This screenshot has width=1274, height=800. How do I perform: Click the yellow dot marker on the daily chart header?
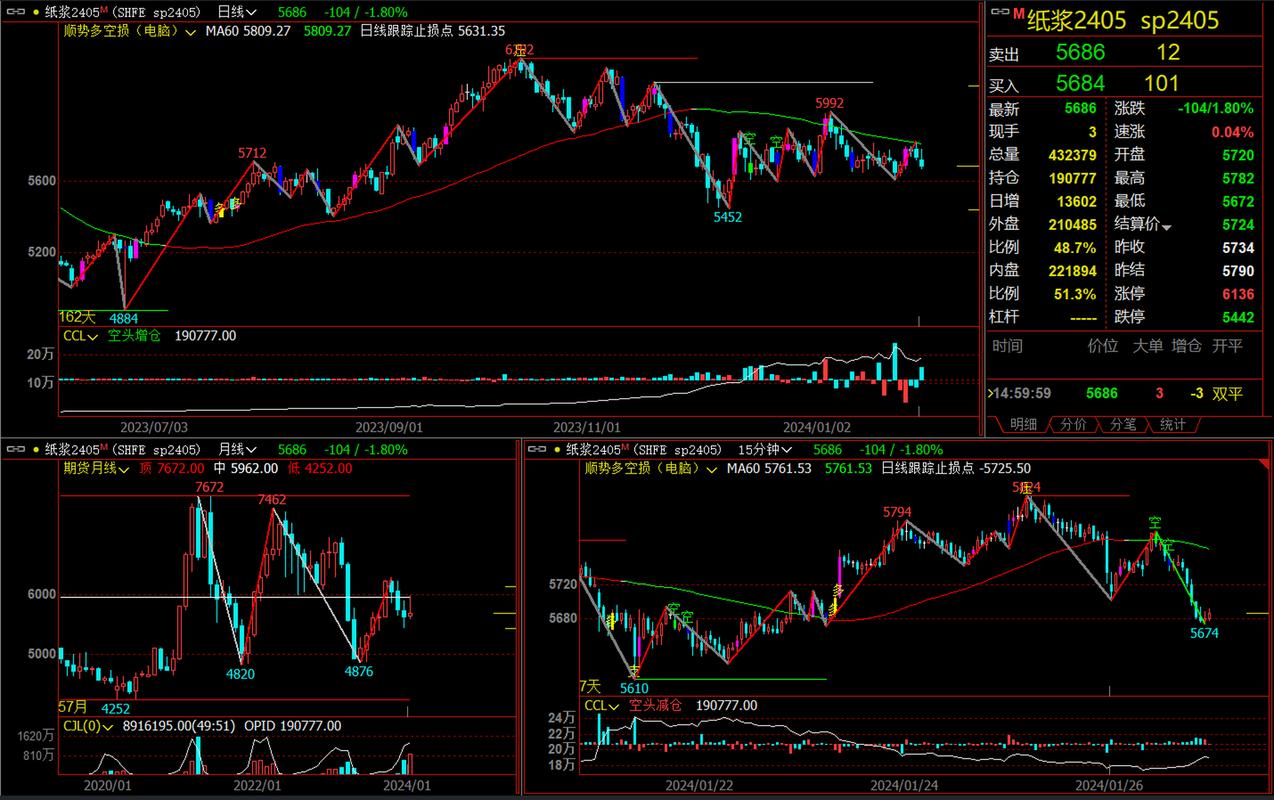pyautogui.click(x=35, y=12)
